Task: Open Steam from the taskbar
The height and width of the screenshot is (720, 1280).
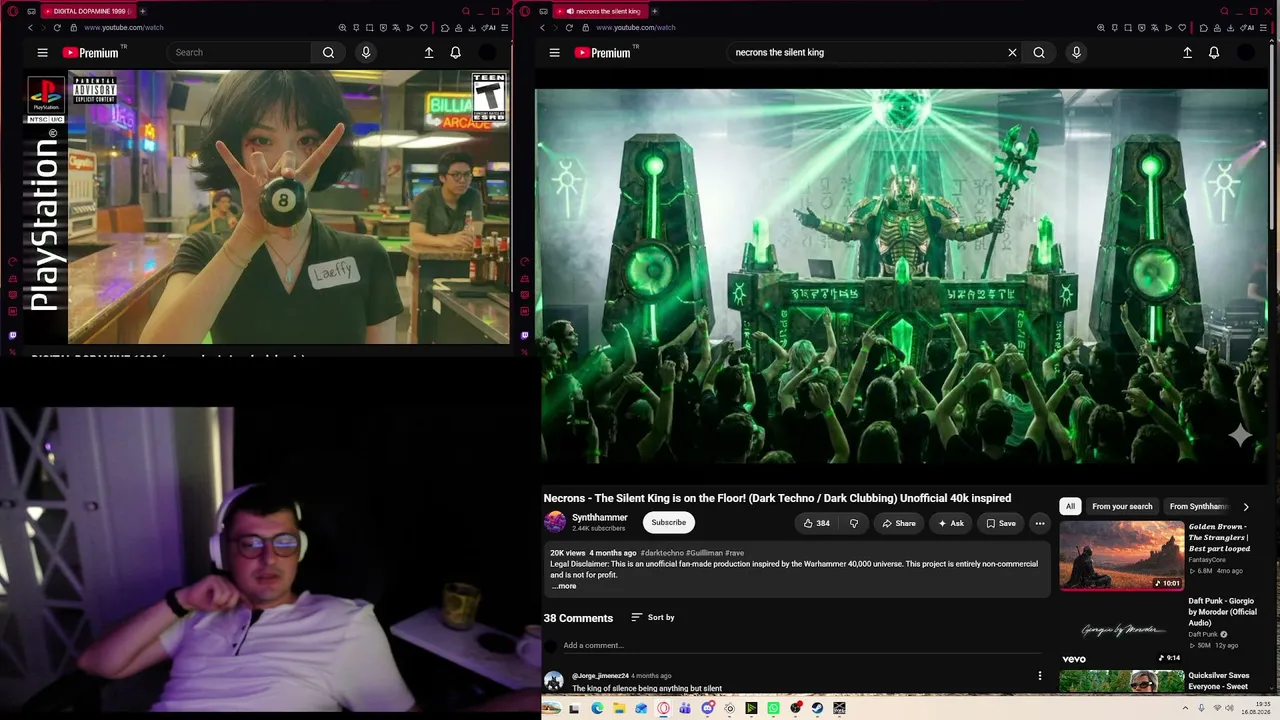Action: click(x=817, y=709)
